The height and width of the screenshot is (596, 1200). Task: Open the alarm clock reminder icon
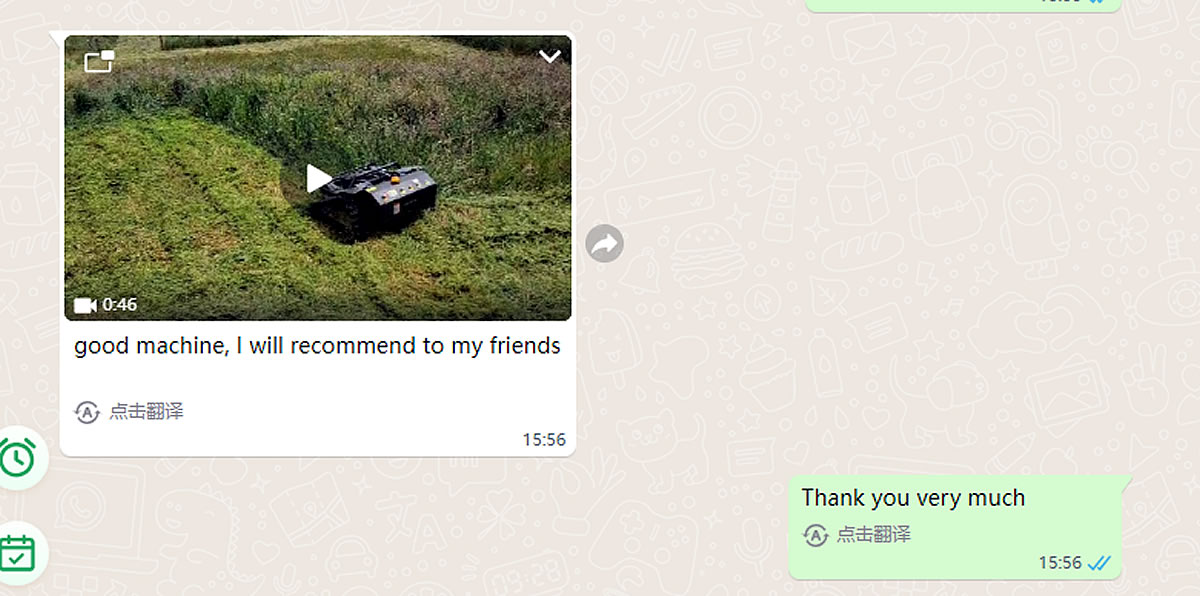[17, 458]
